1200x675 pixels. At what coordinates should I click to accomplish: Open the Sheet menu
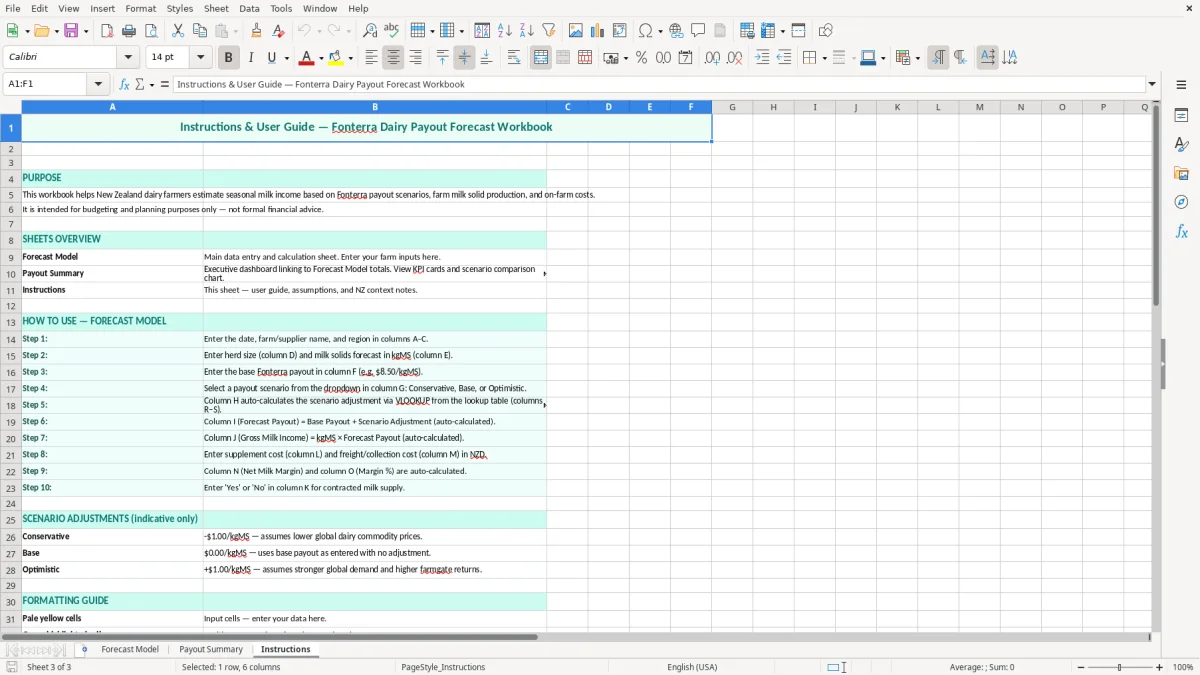[x=216, y=8]
